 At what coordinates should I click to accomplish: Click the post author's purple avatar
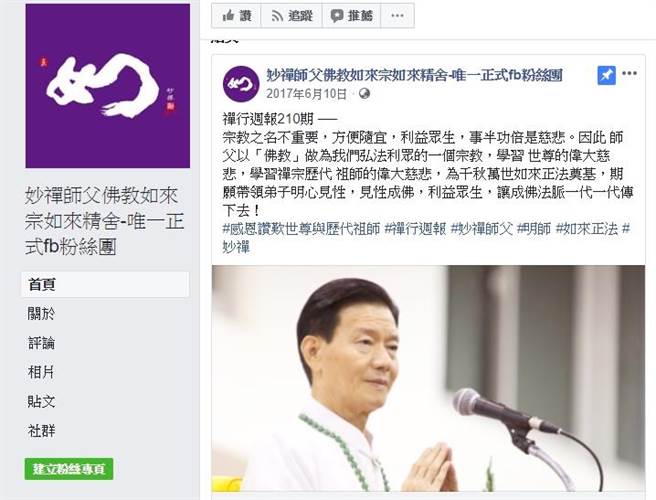coord(241,84)
